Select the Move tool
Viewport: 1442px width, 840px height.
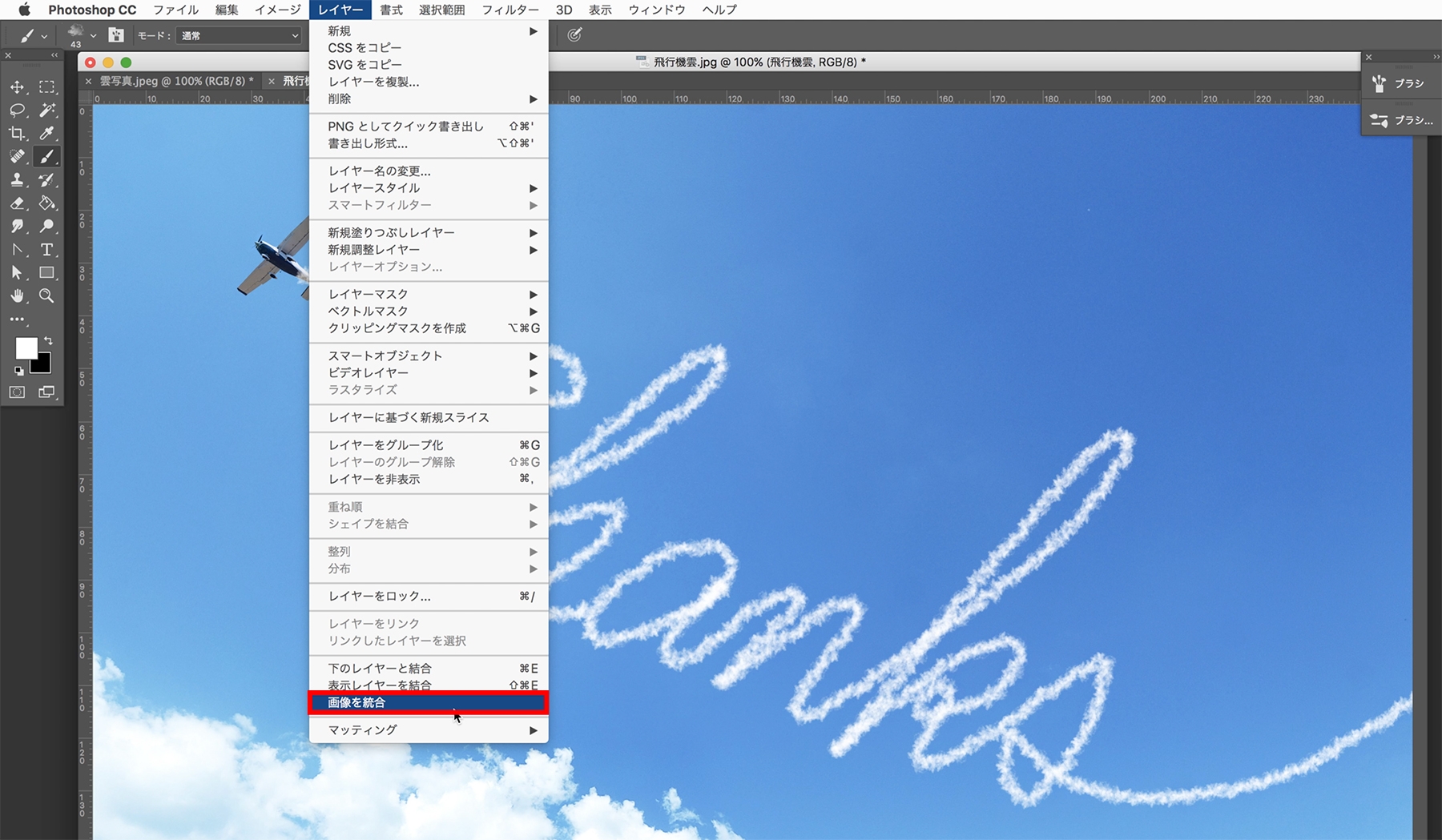click(17, 86)
